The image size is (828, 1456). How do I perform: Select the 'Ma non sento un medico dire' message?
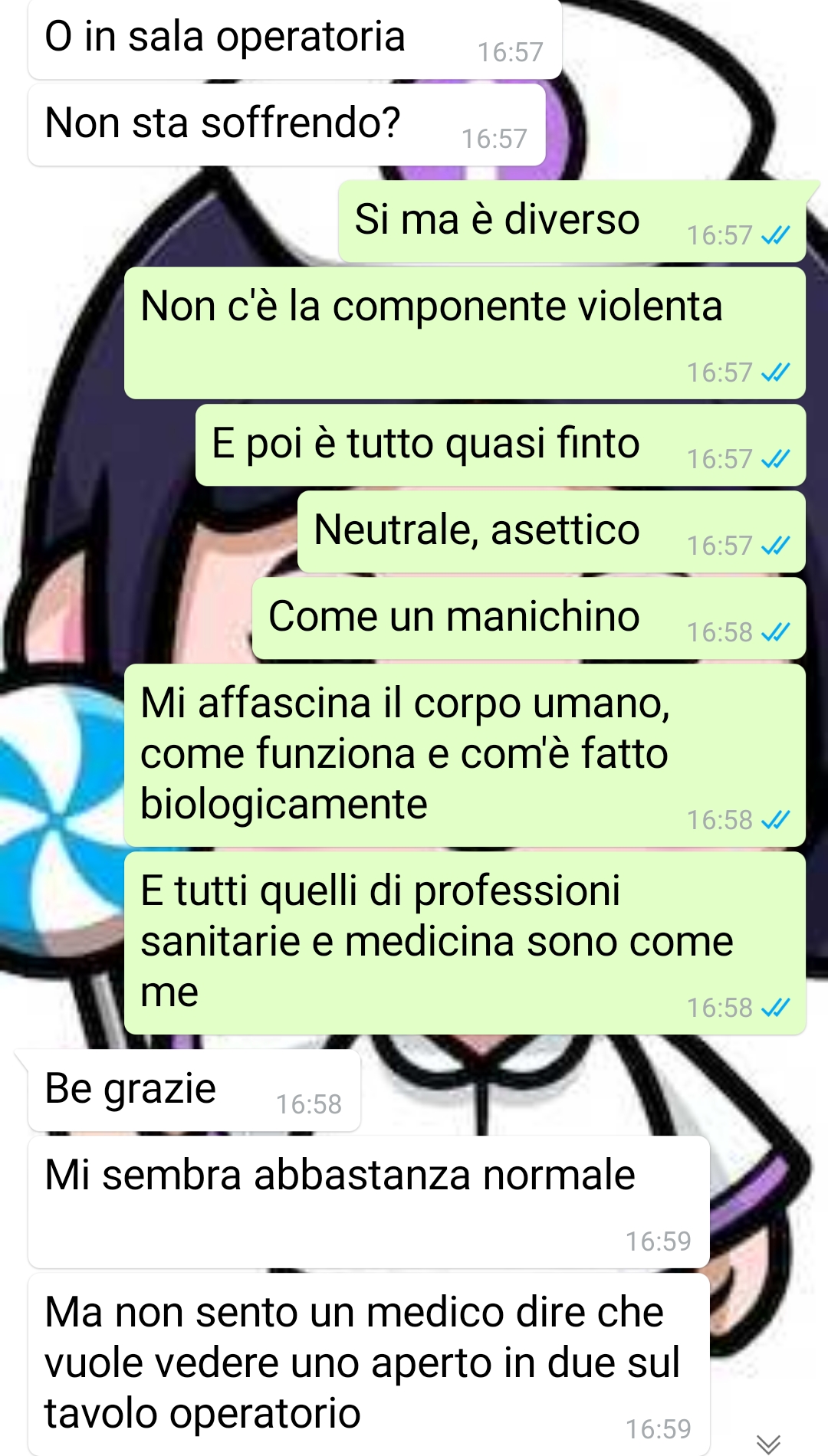[369, 1364]
